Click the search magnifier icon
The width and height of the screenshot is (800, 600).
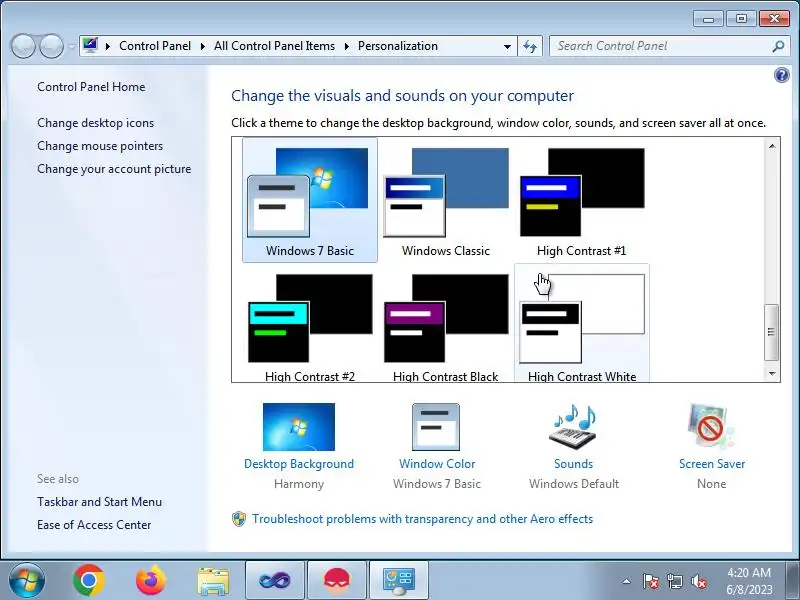778,46
